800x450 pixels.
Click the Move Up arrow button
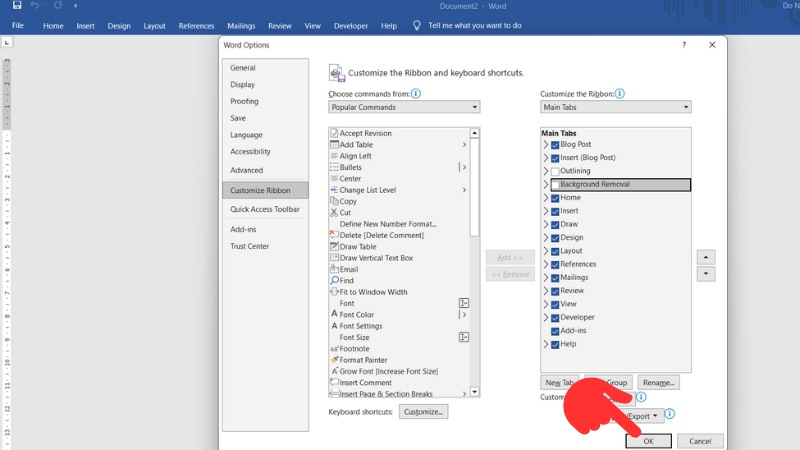(x=706, y=257)
